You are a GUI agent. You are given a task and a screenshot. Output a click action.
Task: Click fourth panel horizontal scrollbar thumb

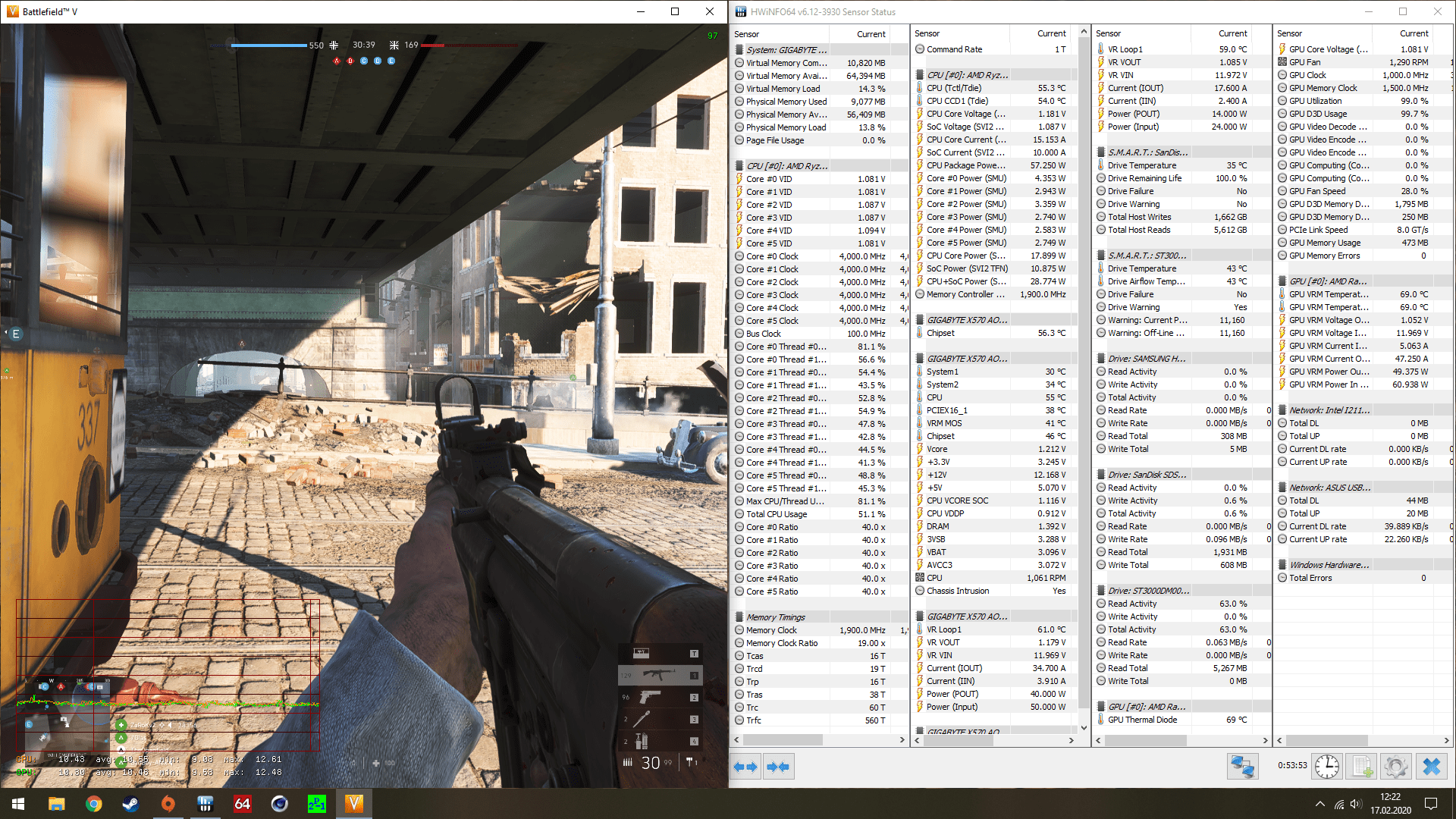click(x=1327, y=740)
